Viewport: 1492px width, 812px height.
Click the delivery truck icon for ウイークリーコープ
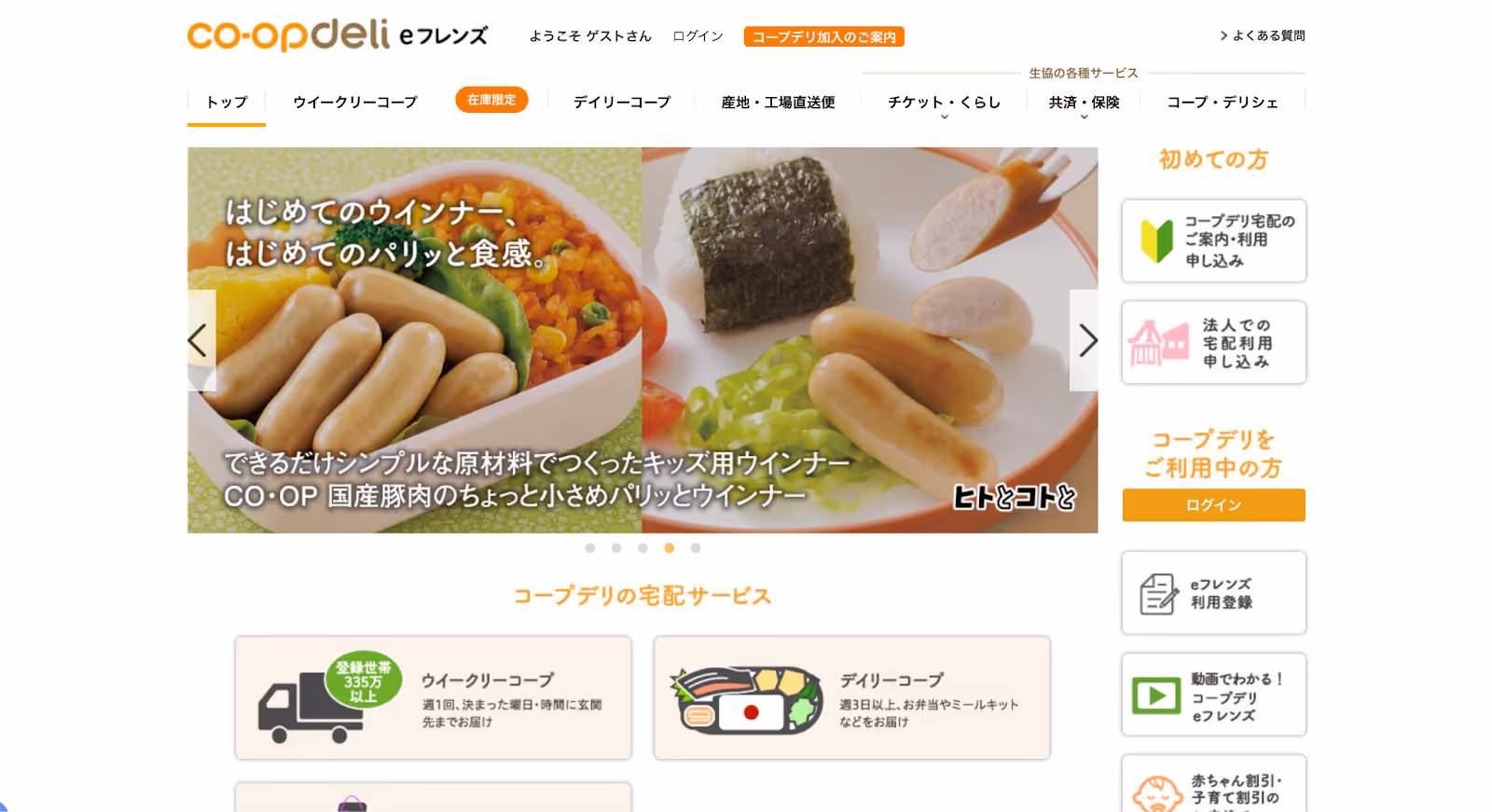tap(328, 696)
